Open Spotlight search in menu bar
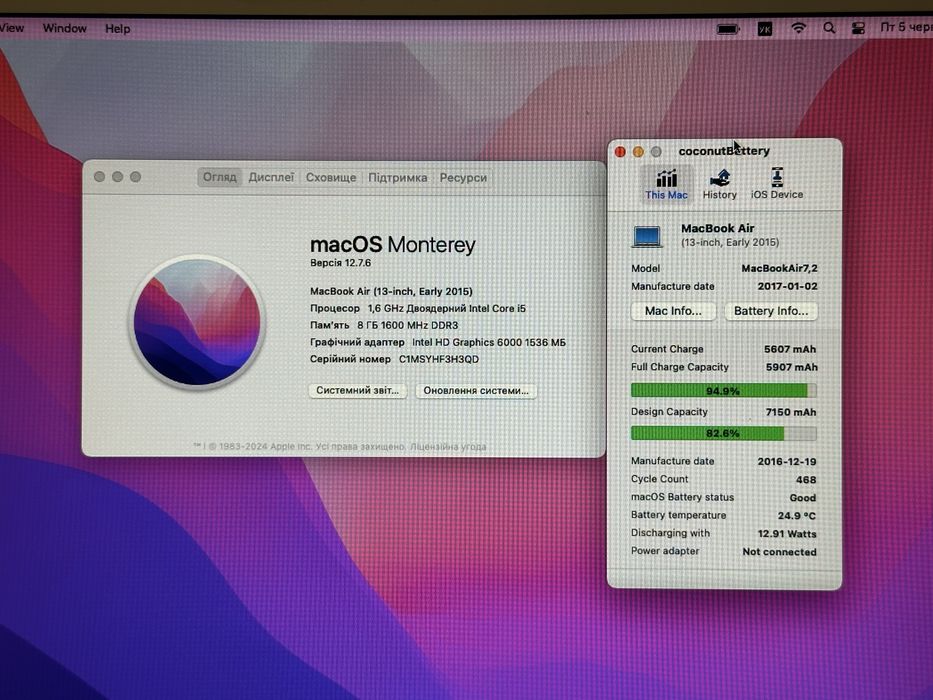Image resolution: width=933 pixels, height=700 pixels. click(x=829, y=28)
